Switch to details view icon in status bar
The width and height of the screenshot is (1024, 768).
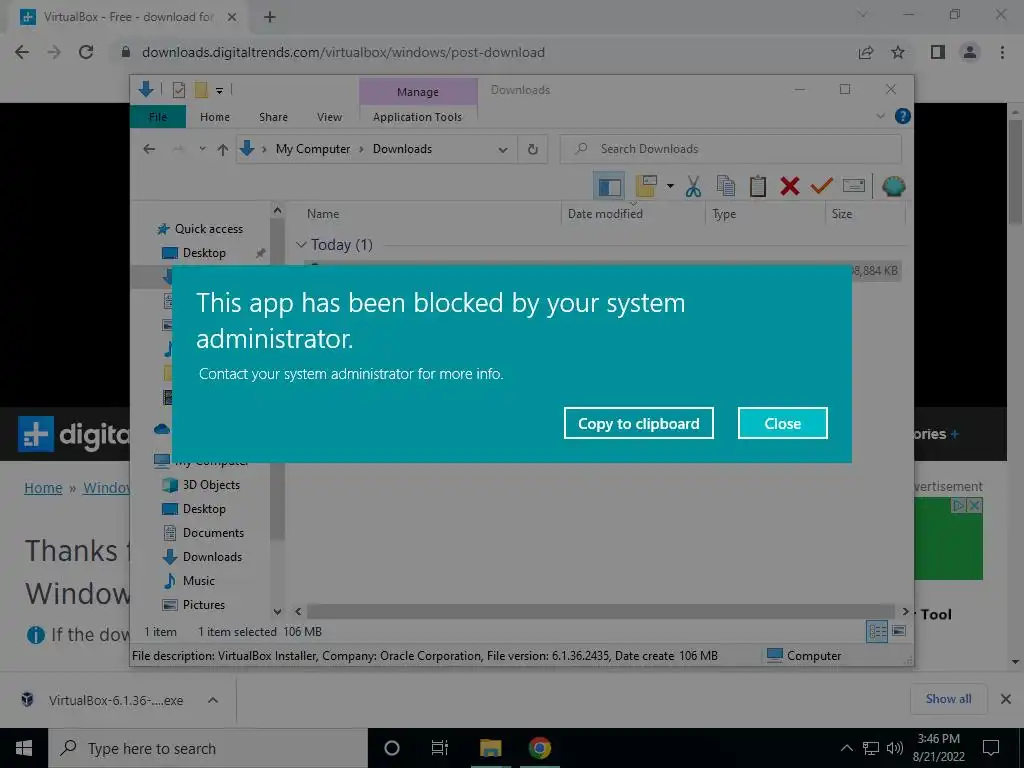point(877,632)
